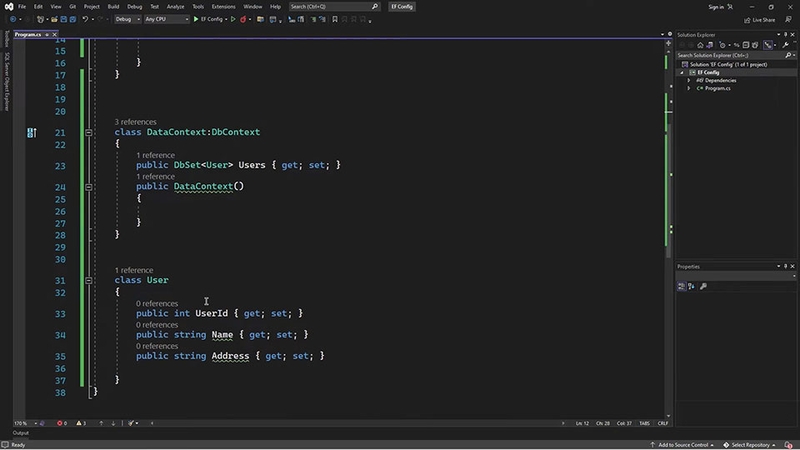The height and width of the screenshot is (450, 800).
Task: Click Add to Source Control
Action: (x=682, y=445)
